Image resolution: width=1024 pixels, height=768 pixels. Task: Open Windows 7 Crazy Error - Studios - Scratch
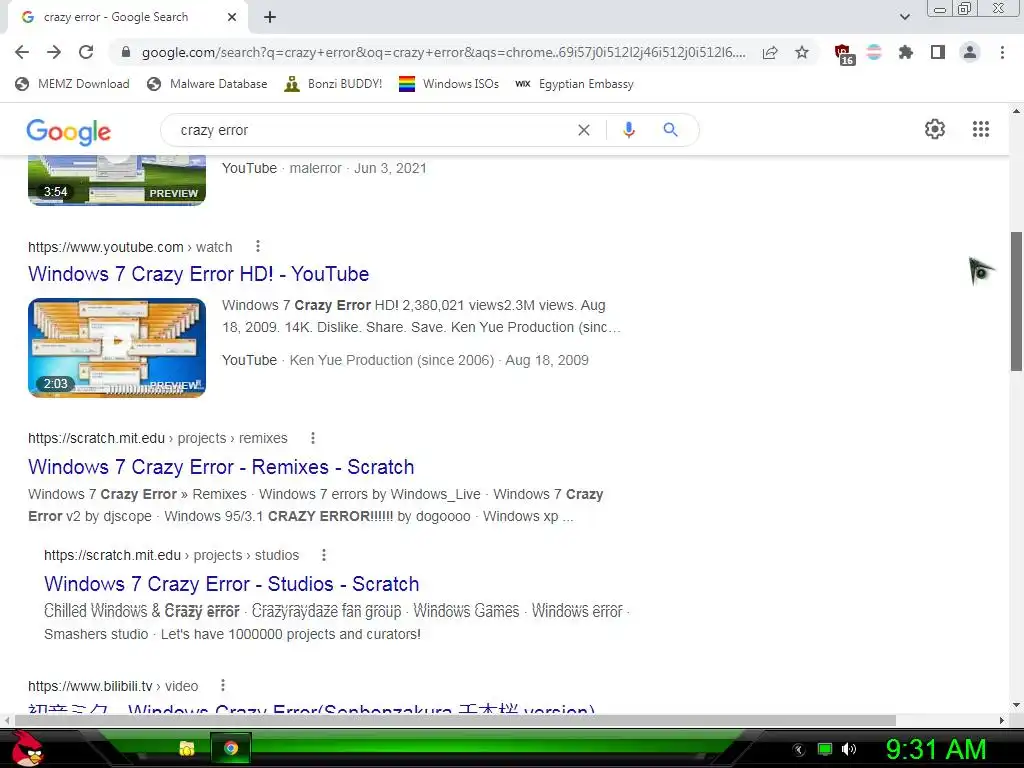pyautogui.click(x=232, y=584)
